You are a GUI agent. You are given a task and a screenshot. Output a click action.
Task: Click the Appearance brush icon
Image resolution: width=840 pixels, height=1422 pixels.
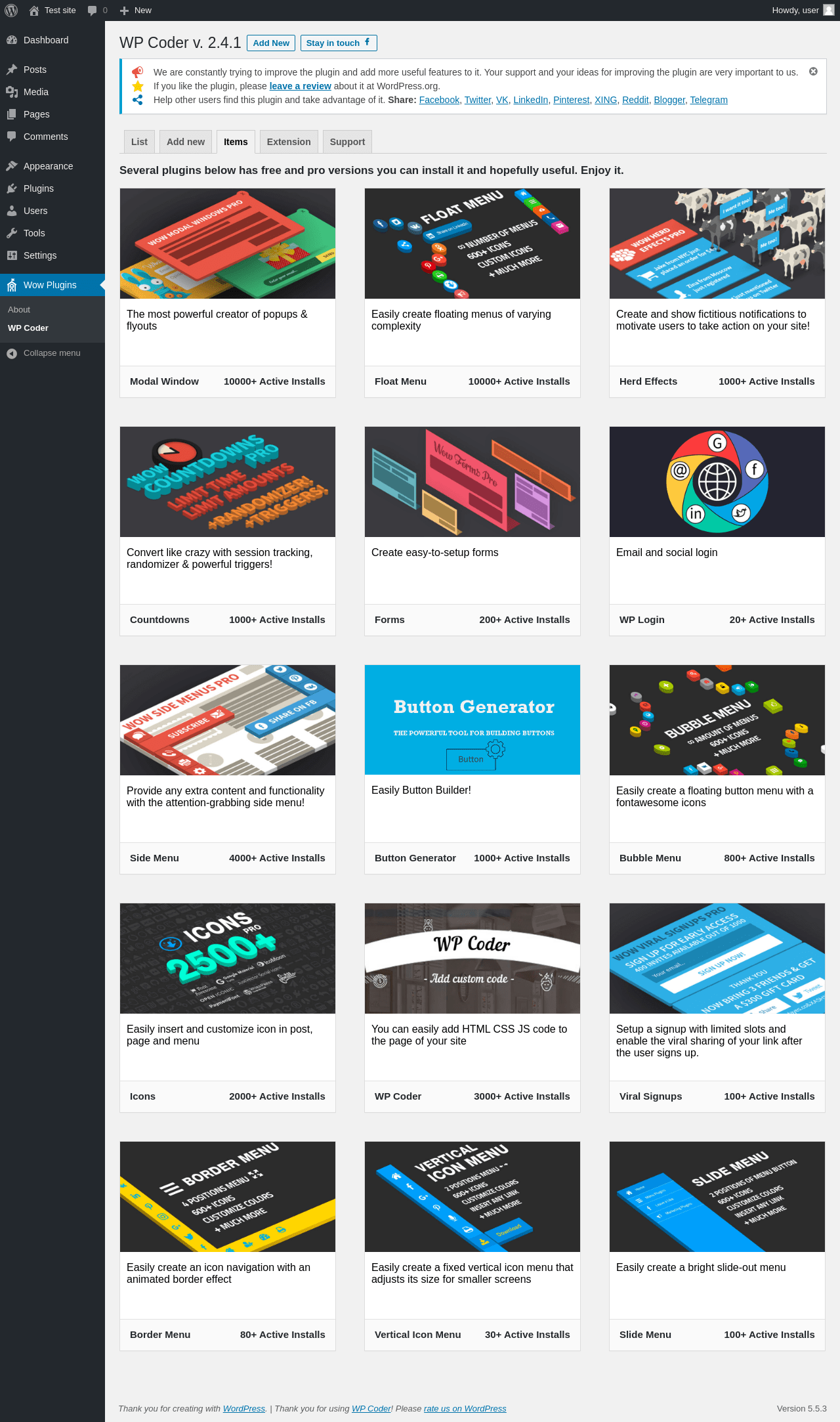(x=12, y=166)
